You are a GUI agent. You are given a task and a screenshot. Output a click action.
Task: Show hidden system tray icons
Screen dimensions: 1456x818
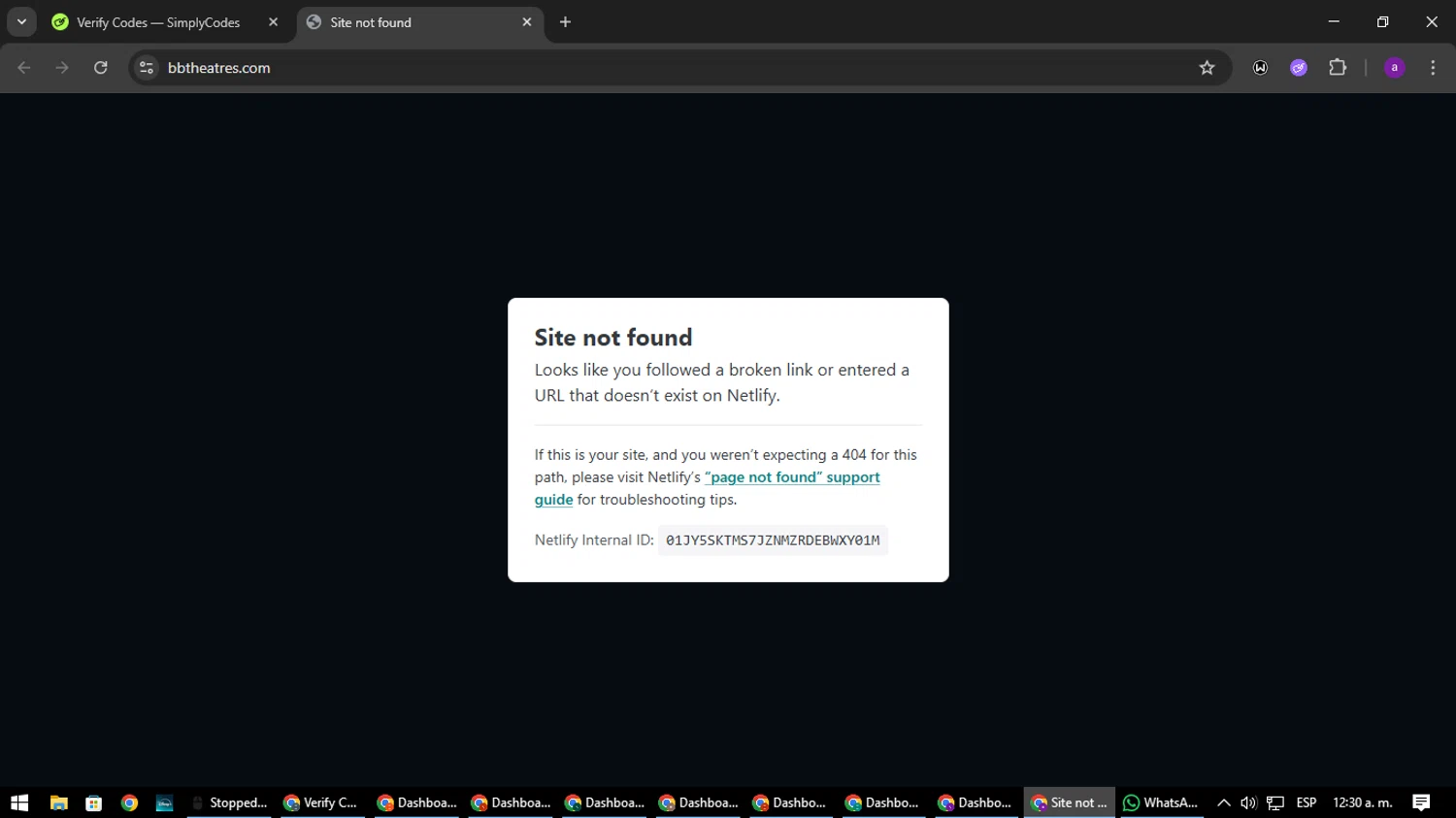tap(1223, 802)
